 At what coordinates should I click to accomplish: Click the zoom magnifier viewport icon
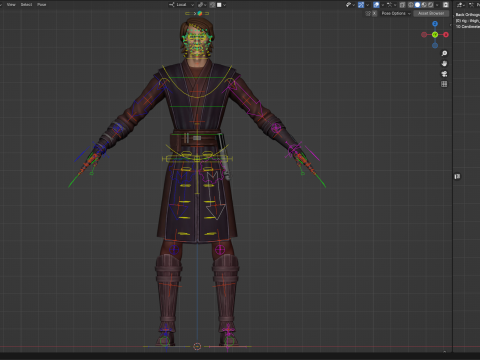pyautogui.click(x=444, y=53)
